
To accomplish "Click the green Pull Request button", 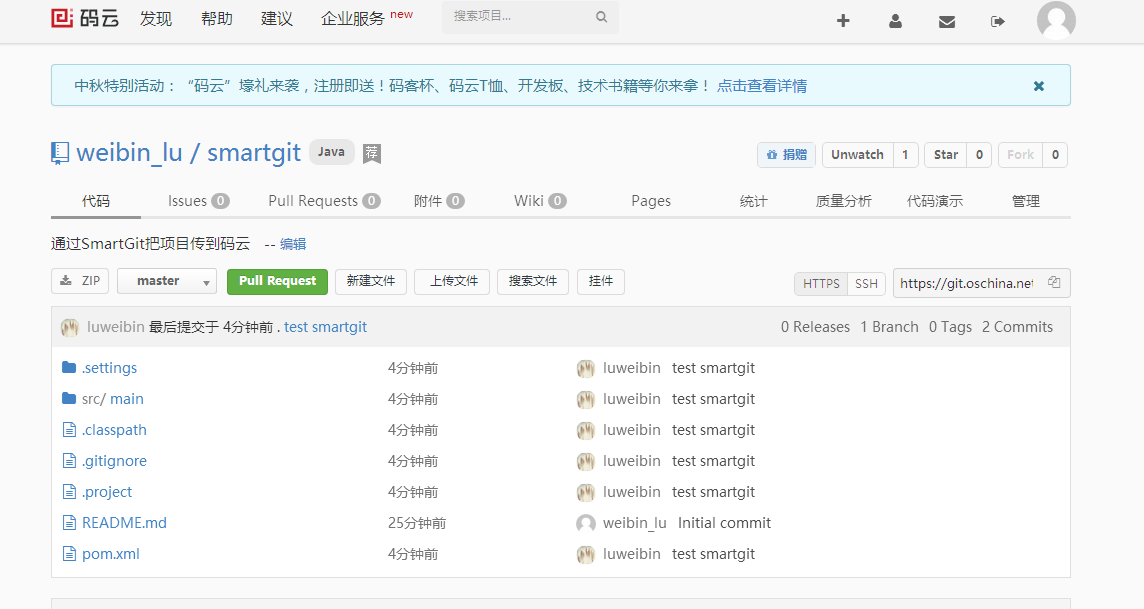I will point(277,282).
